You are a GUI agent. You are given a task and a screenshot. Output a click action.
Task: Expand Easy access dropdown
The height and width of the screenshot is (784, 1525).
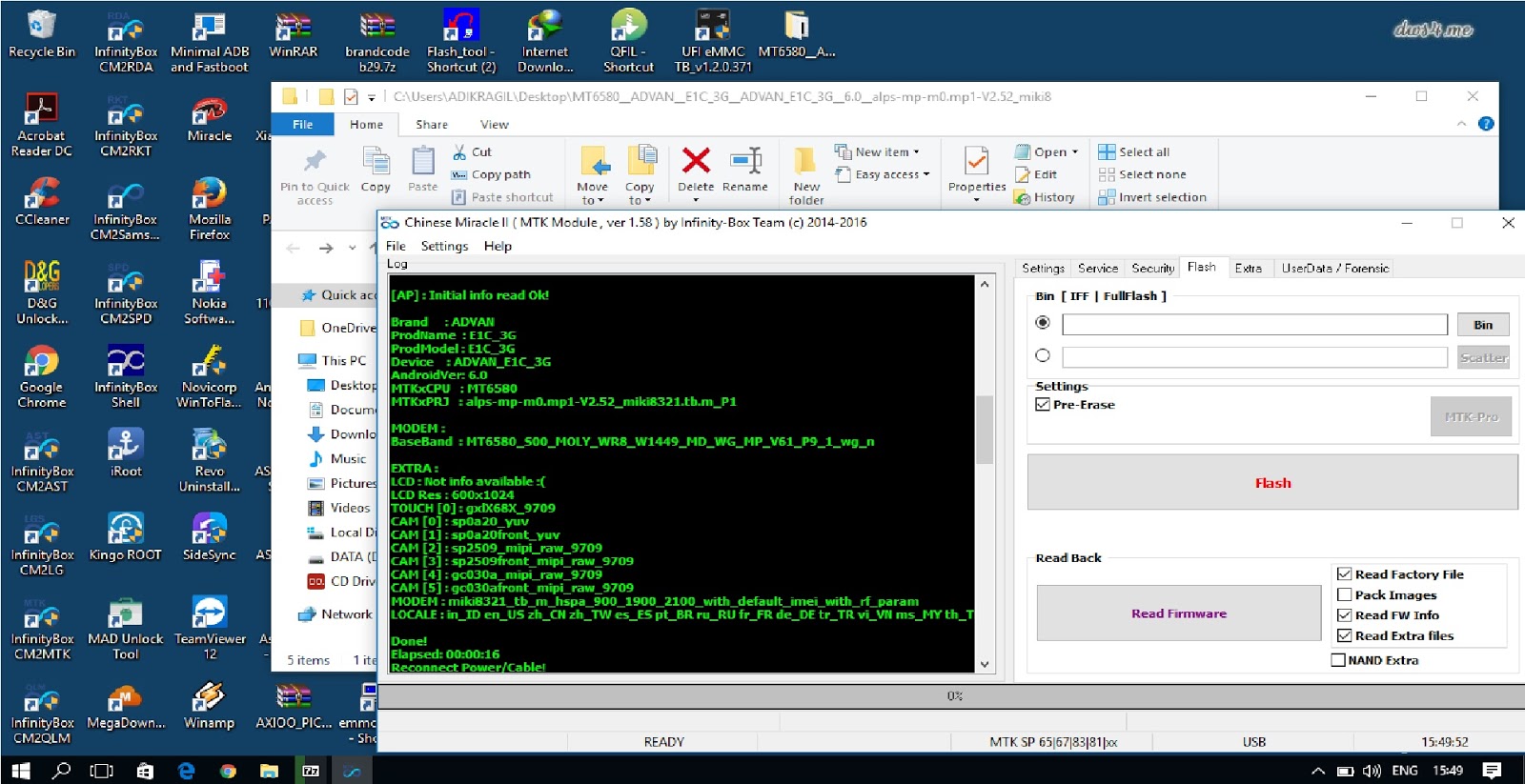pyautogui.click(x=926, y=174)
